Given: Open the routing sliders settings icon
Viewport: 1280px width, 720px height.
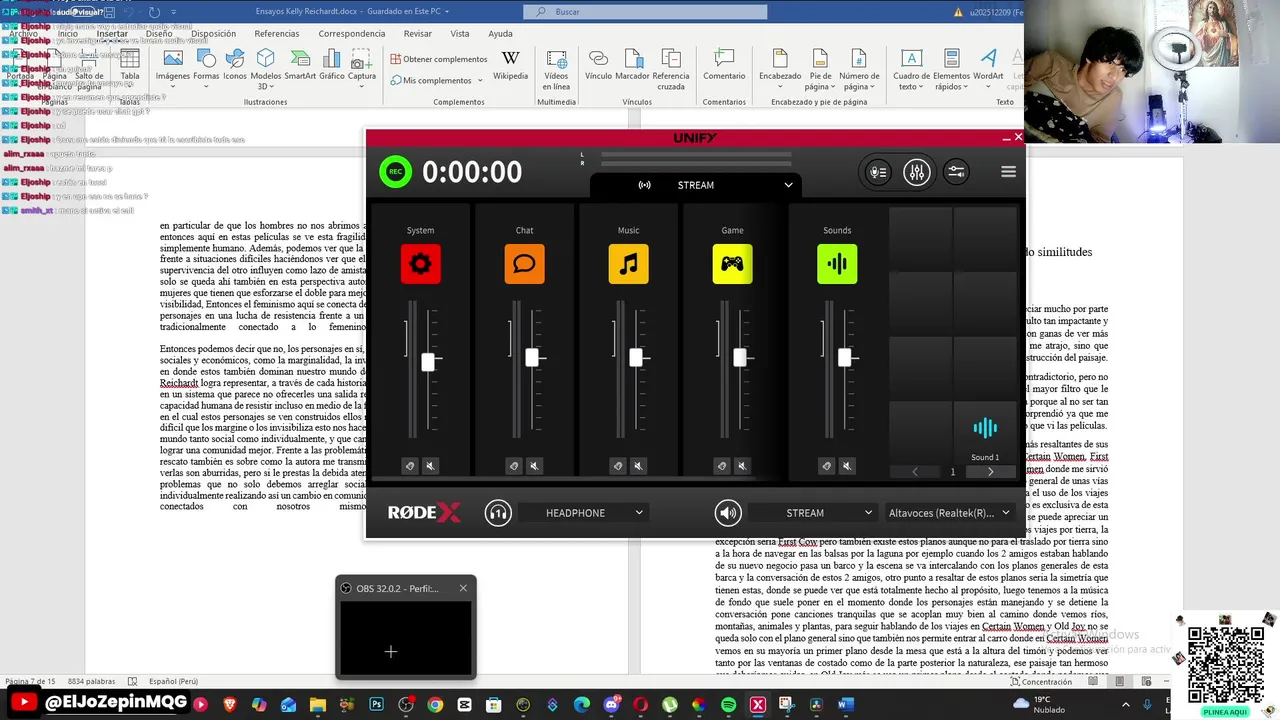Looking at the screenshot, I should (x=956, y=172).
